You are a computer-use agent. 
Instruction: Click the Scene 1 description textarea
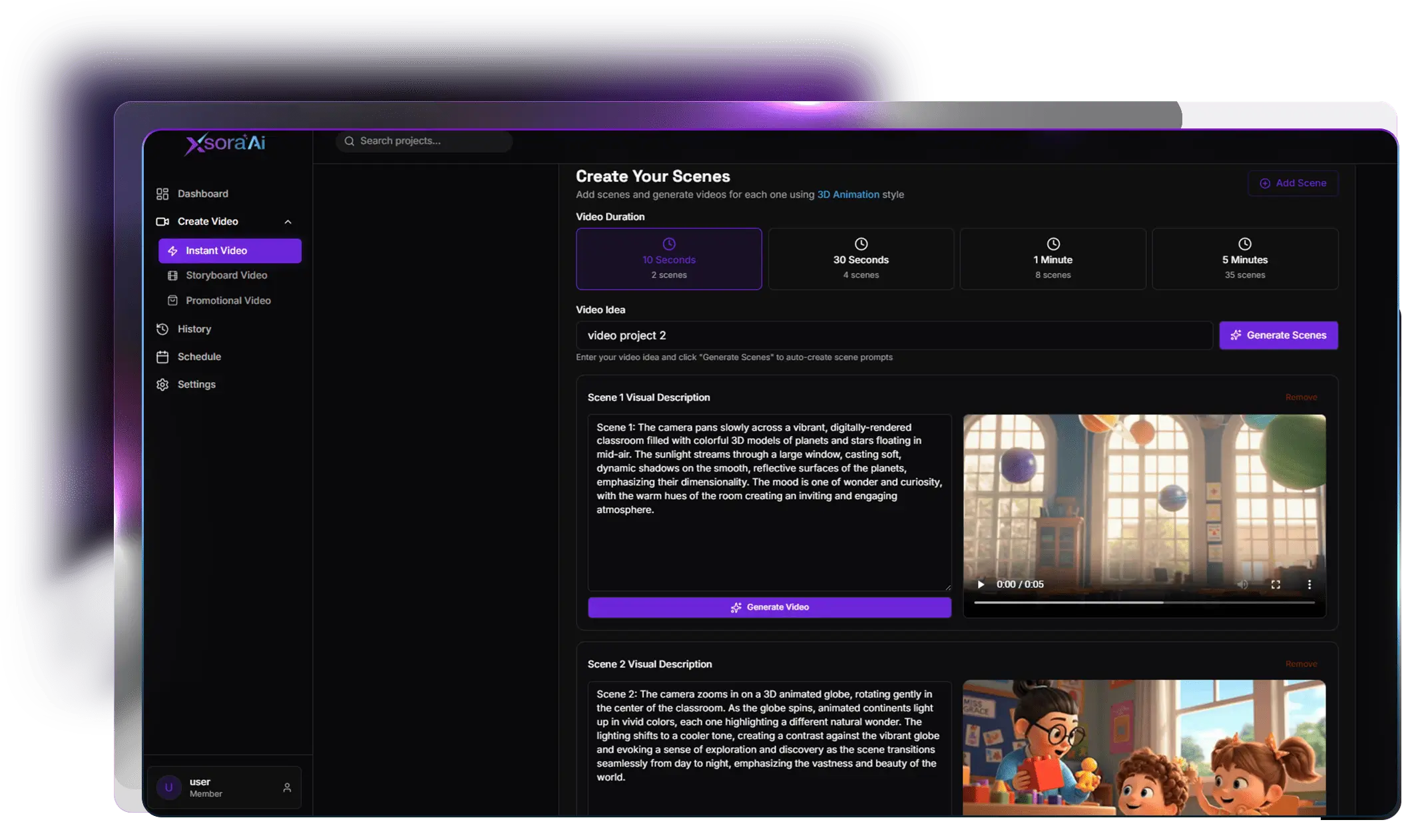pyautogui.click(x=770, y=503)
